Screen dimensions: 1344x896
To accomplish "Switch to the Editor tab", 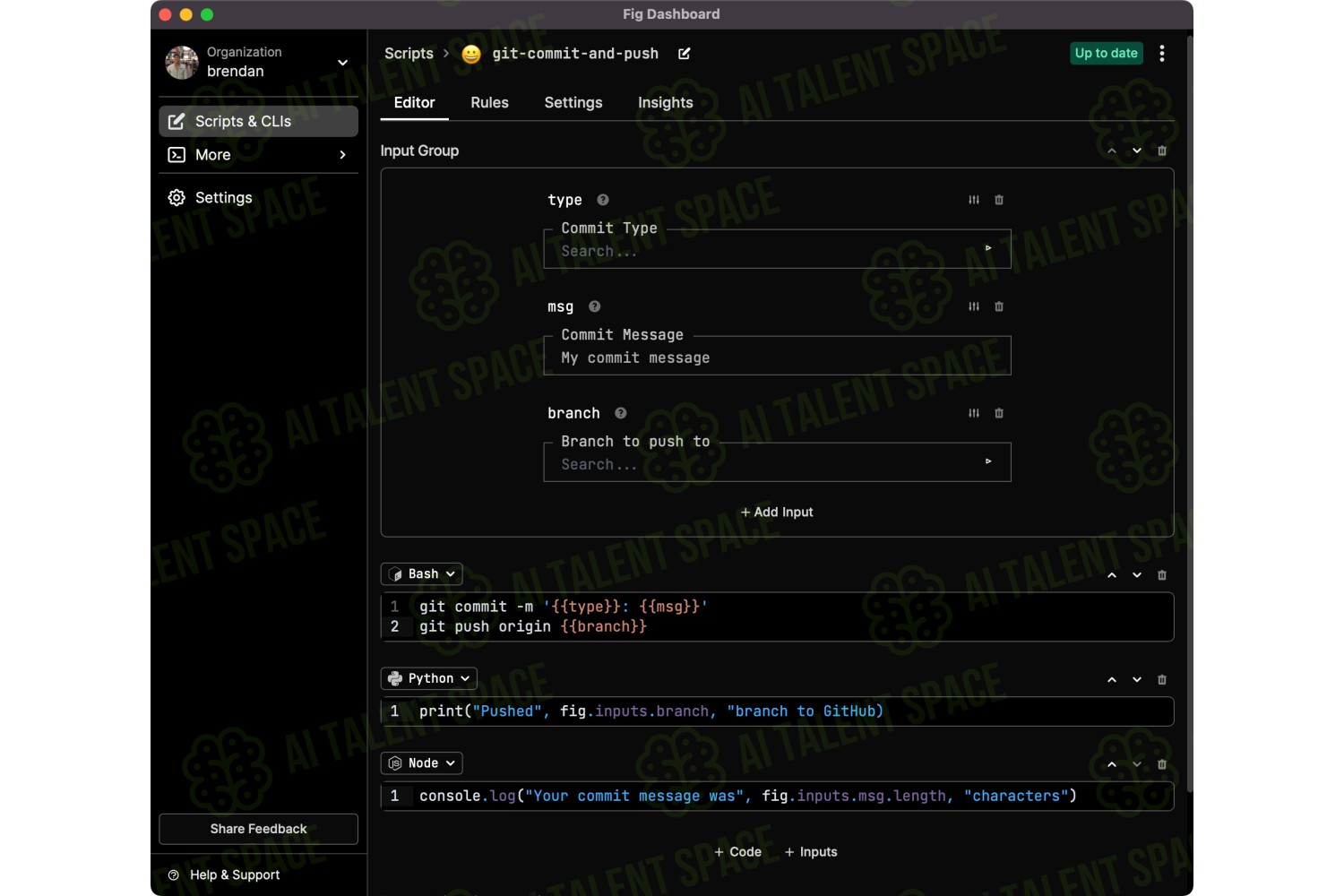I will (x=414, y=103).
